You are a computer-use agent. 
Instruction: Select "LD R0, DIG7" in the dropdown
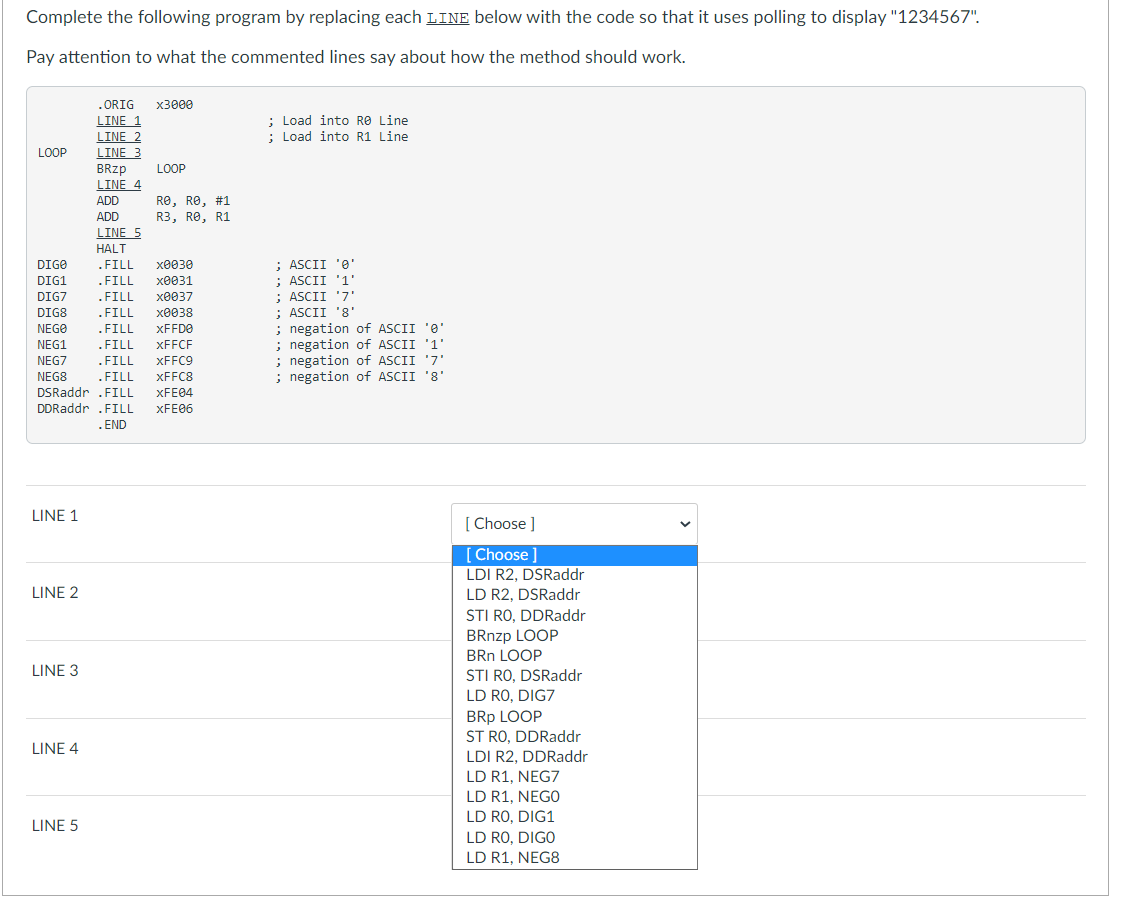click(x=510, y=695)
